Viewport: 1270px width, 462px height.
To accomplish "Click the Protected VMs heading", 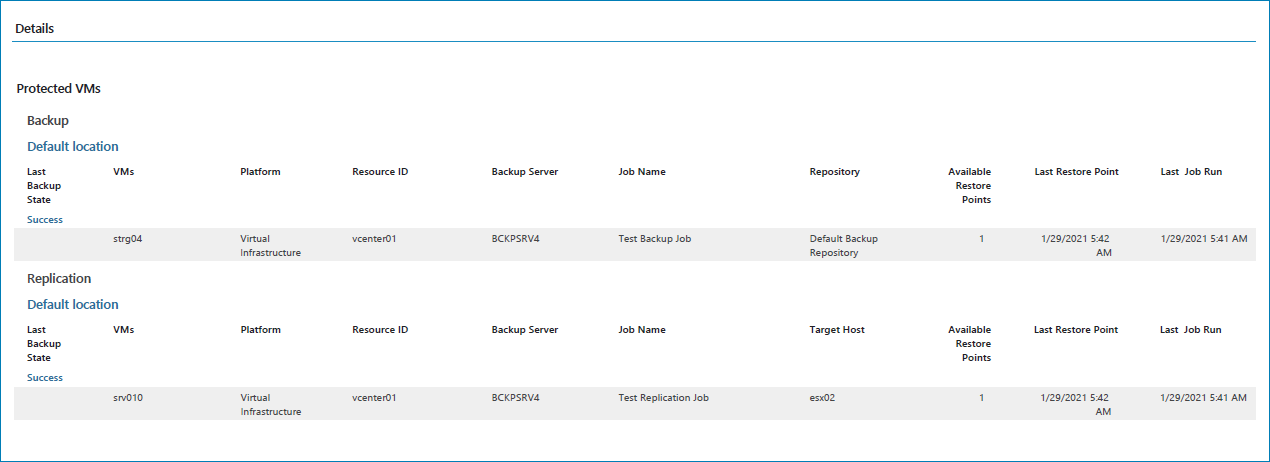I will pyautogui.click(x=59, y=89).
